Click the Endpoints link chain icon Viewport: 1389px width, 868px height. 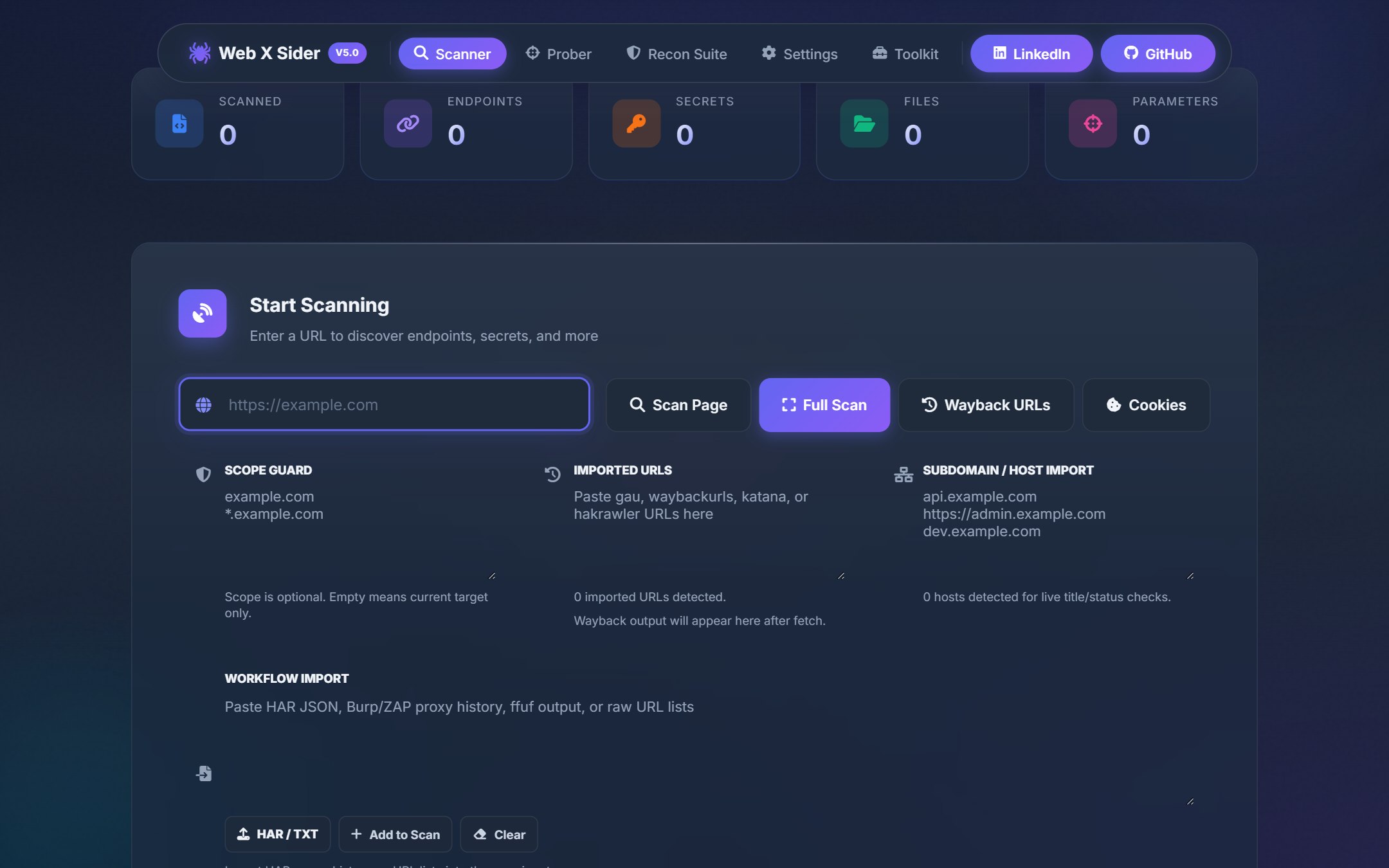[x=408, y=123]
